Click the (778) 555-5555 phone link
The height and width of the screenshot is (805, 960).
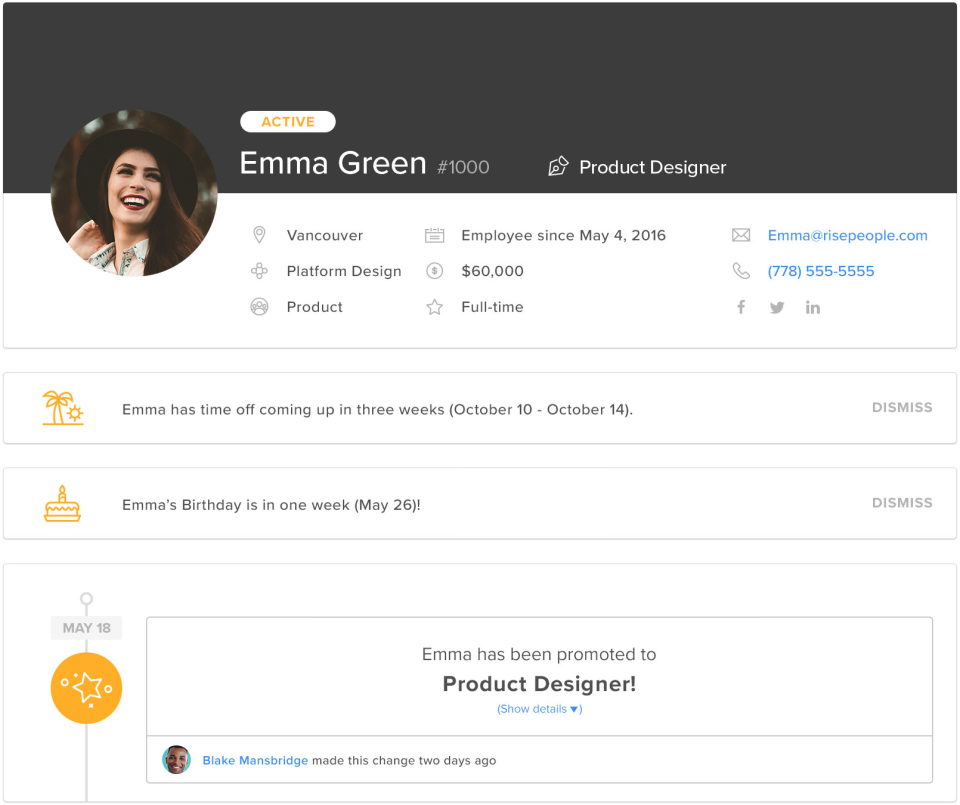pyautogui.click(x=820, y=271)
